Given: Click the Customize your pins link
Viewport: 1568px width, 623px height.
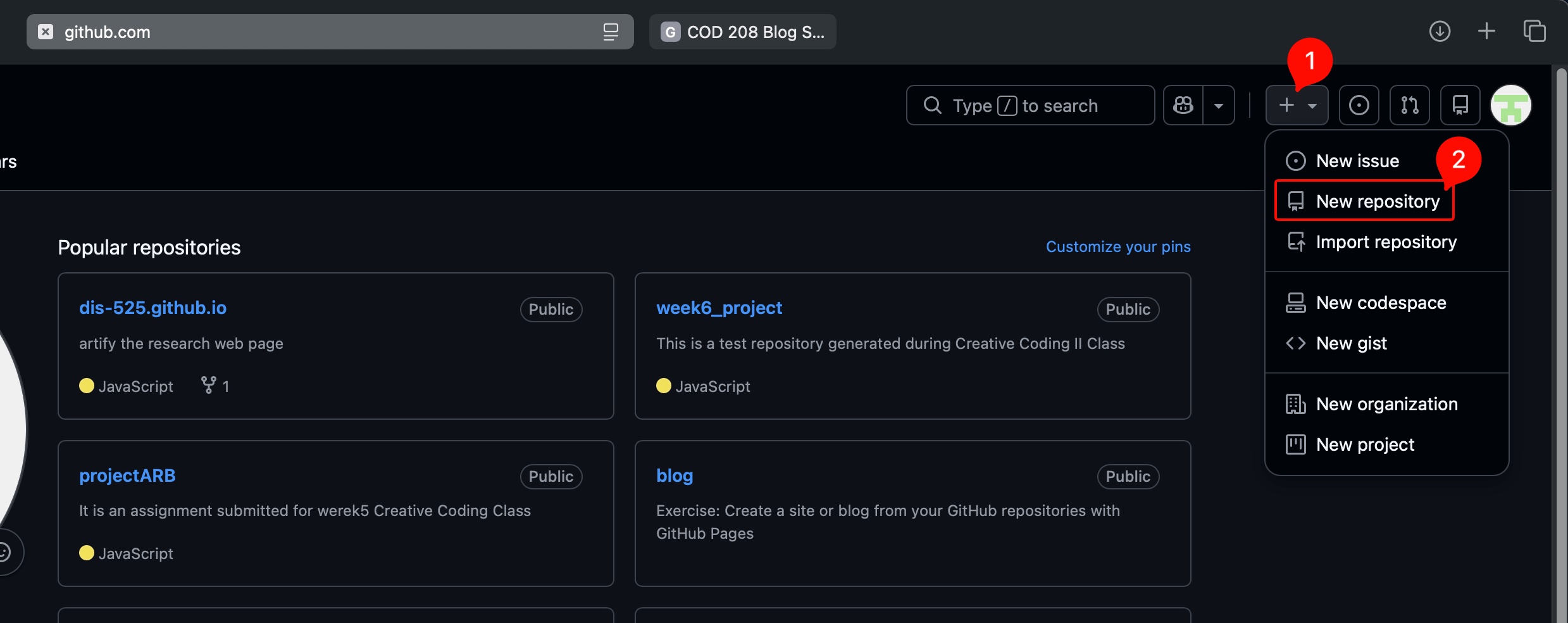Looking at the screenshot, I should pos(1117,246).
